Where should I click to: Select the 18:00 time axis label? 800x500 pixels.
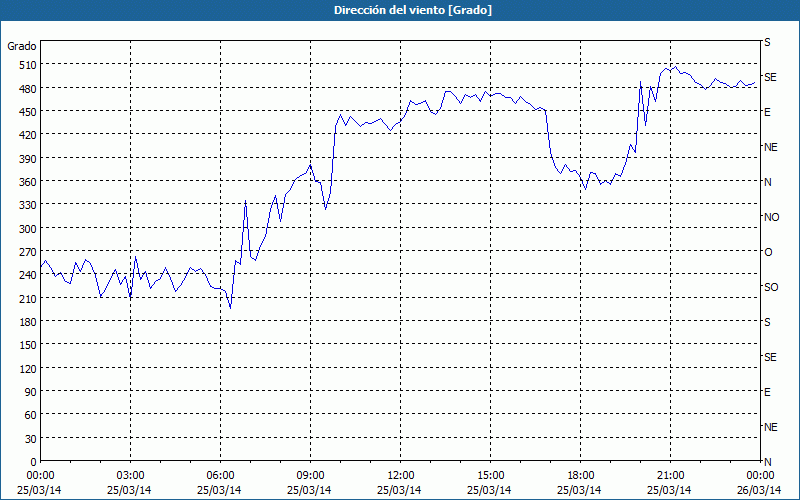[x=581, y=476]
